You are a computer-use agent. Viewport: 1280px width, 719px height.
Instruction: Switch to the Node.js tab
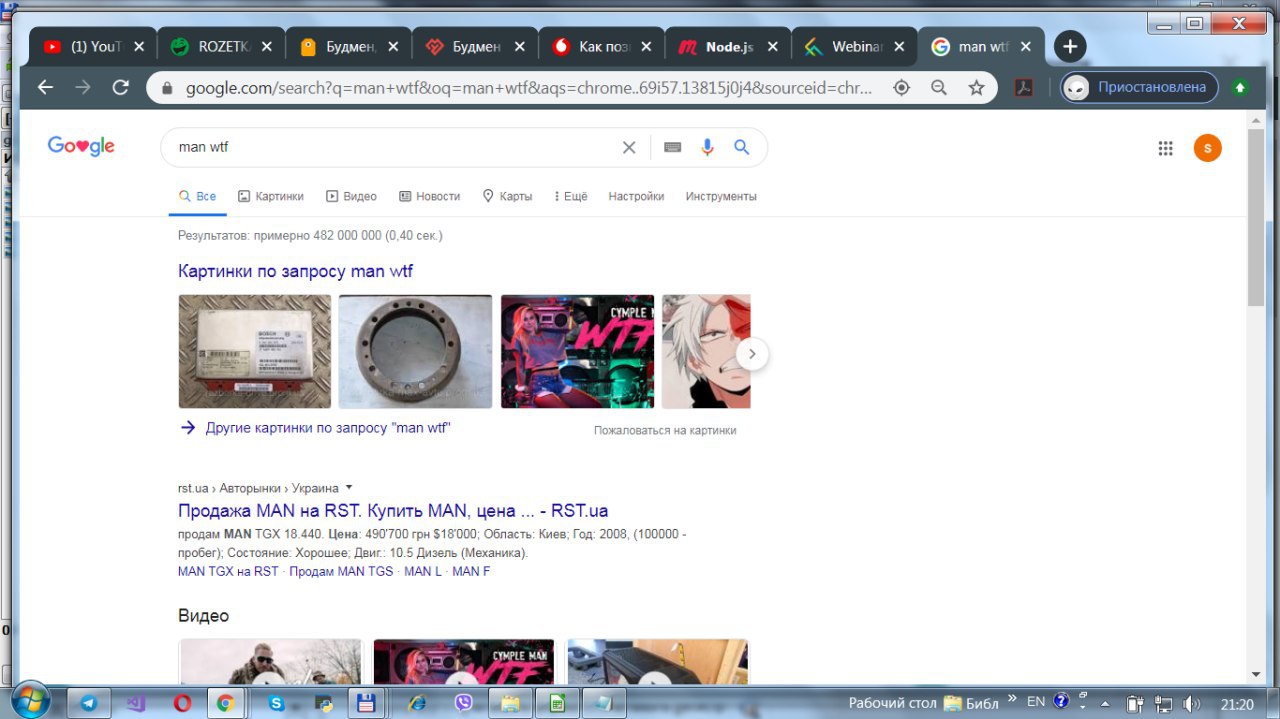click(727, 47)
